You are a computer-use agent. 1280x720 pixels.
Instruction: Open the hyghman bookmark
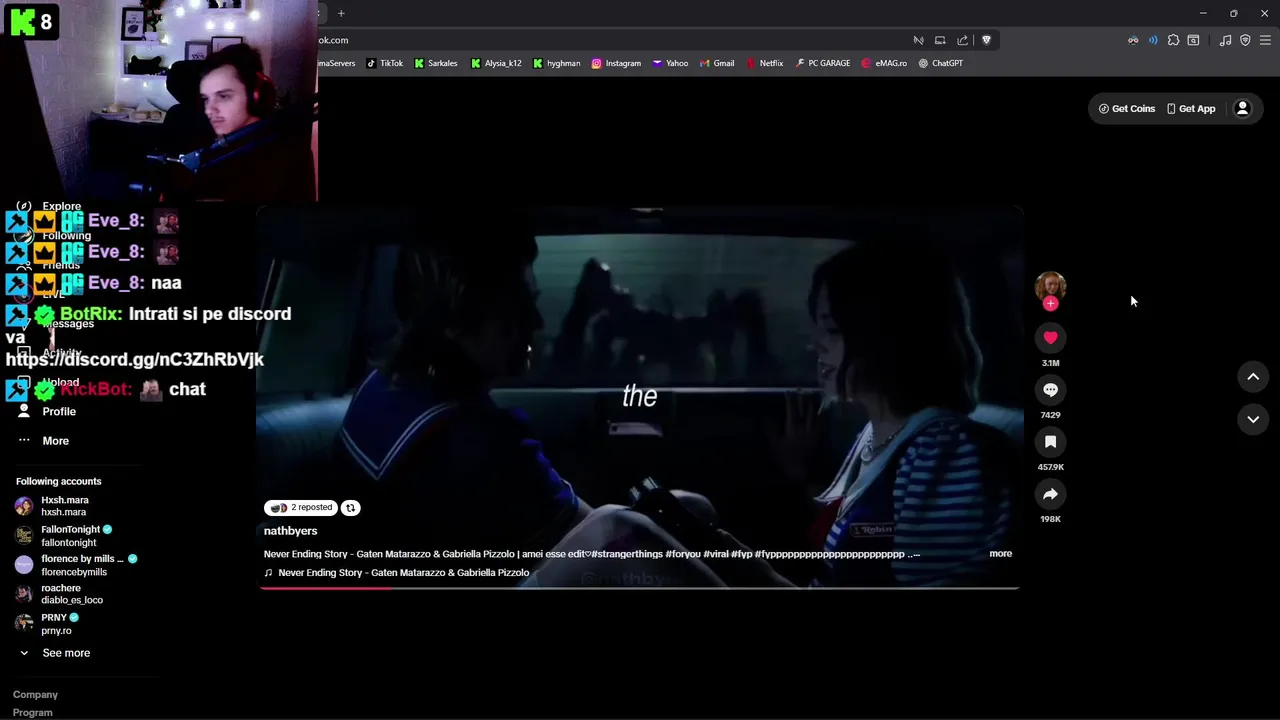pyautogui.click(x=557, y=63)
